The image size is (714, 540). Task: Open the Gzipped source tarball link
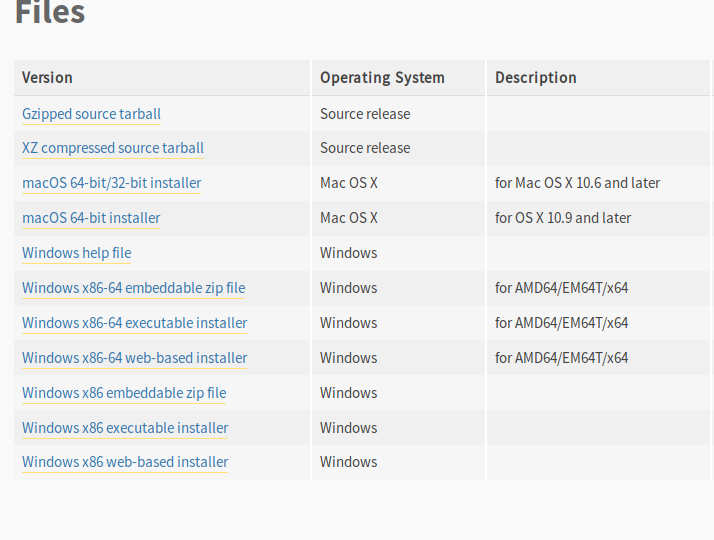[92, 114]
